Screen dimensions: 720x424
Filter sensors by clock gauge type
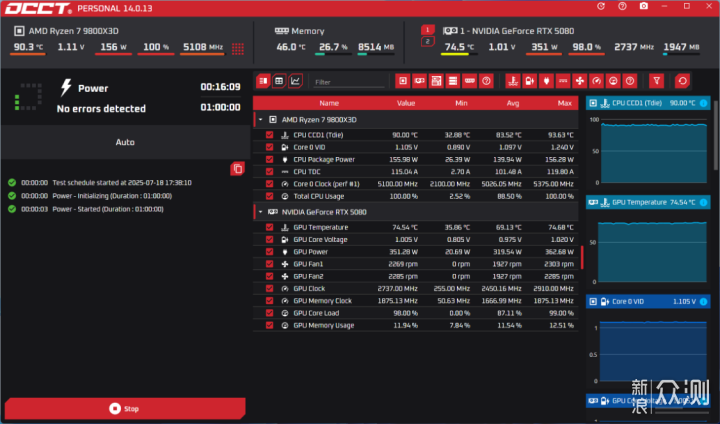pyautogui.click(x=596, y=81)
